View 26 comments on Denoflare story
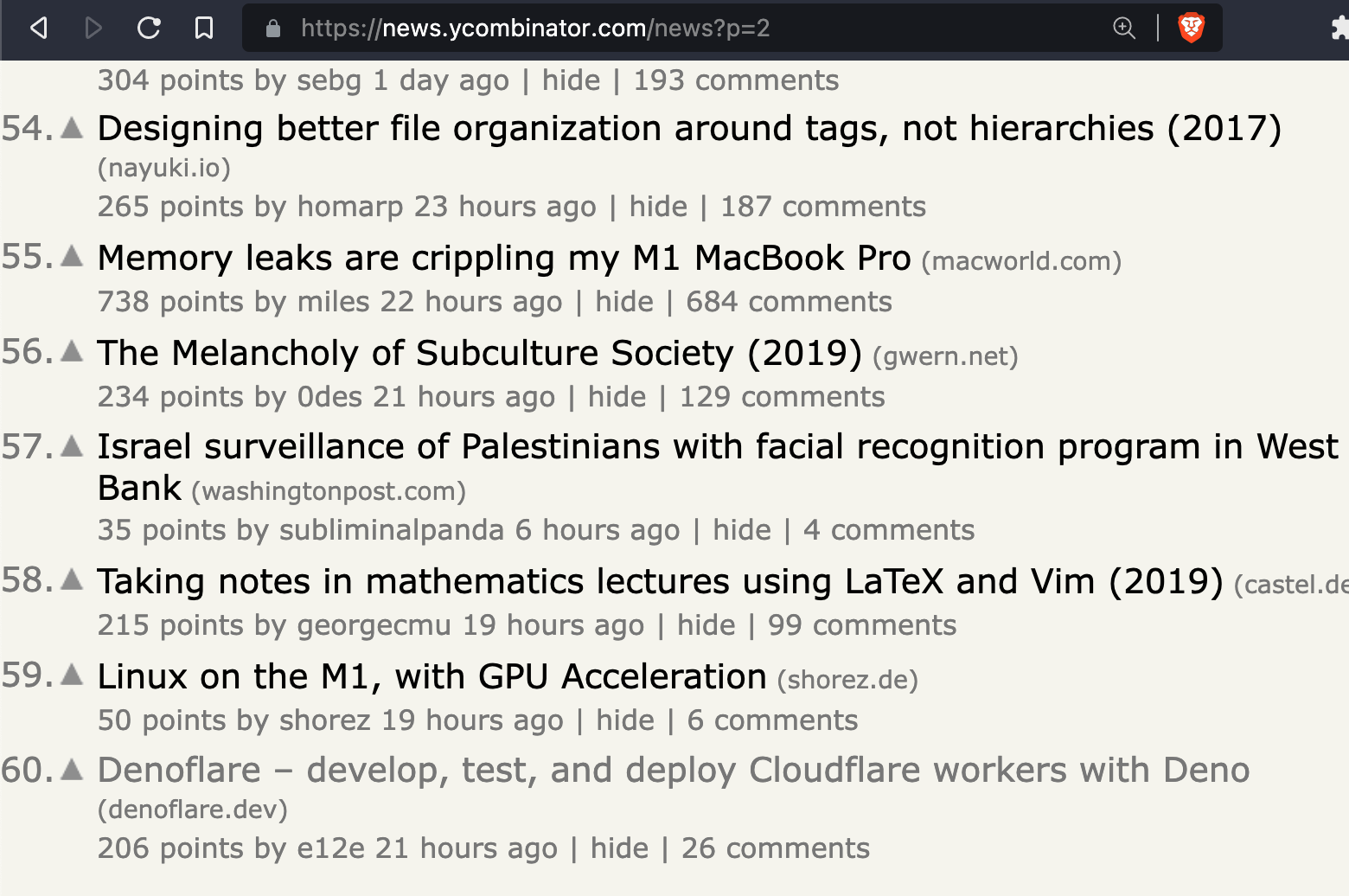Viewport: 1349px width, 896px height. tap(775, 848)
